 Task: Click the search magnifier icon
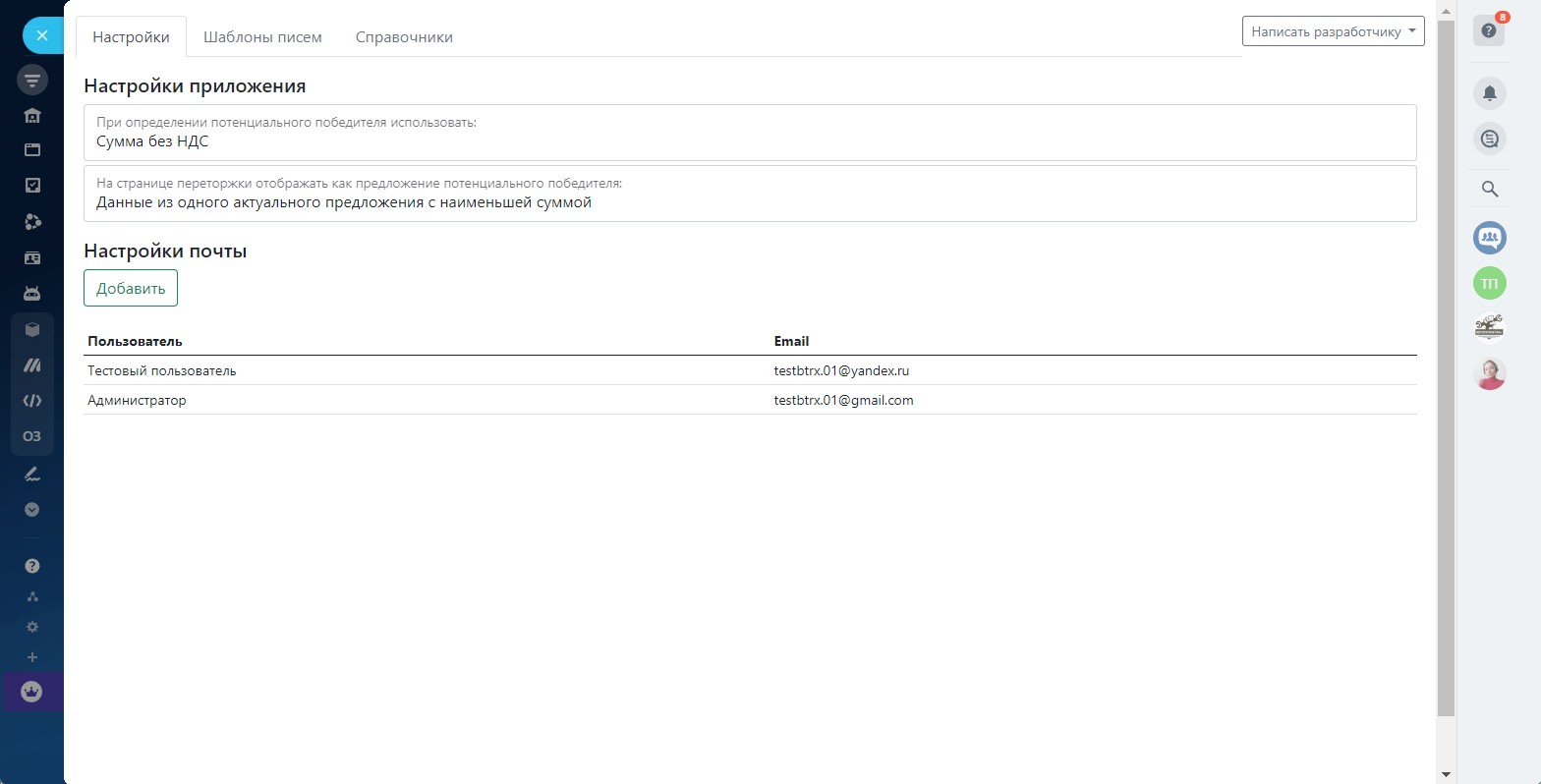pos(1489,189)
